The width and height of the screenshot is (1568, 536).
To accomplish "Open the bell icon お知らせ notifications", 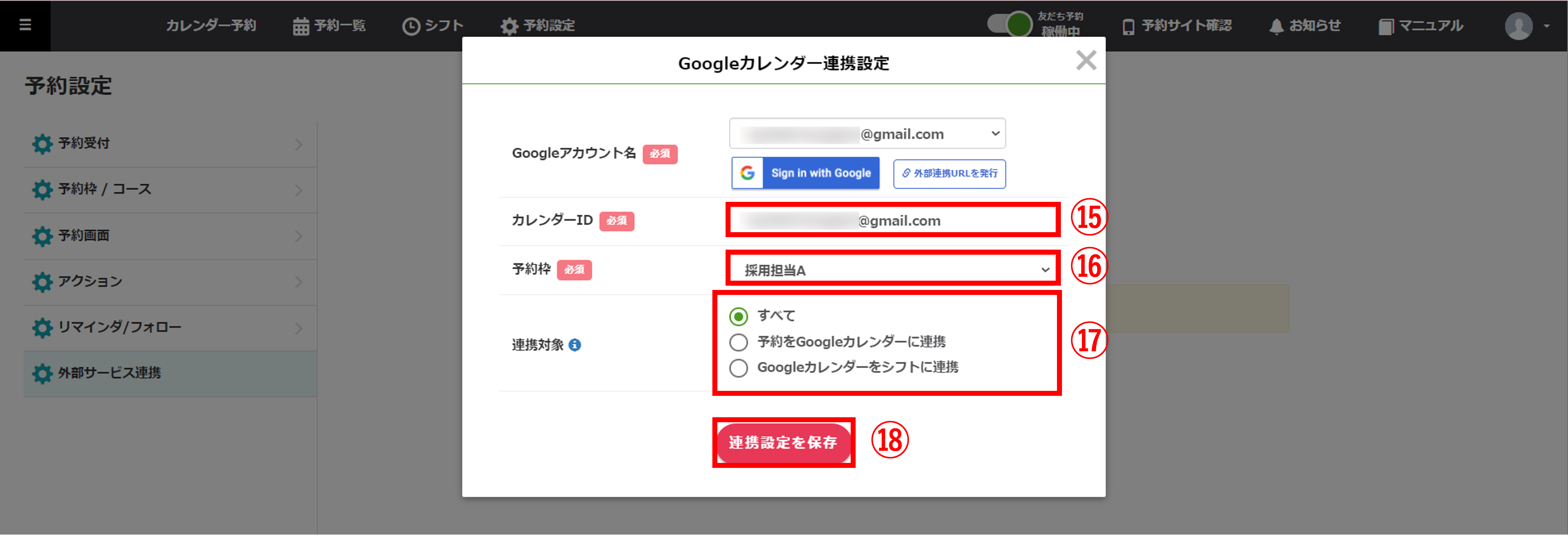I will click(1276, 26).
